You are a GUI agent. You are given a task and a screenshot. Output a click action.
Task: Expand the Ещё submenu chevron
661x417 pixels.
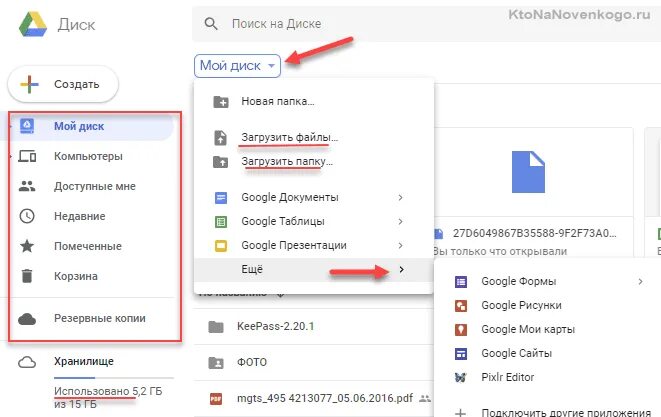tap(401, 269)
